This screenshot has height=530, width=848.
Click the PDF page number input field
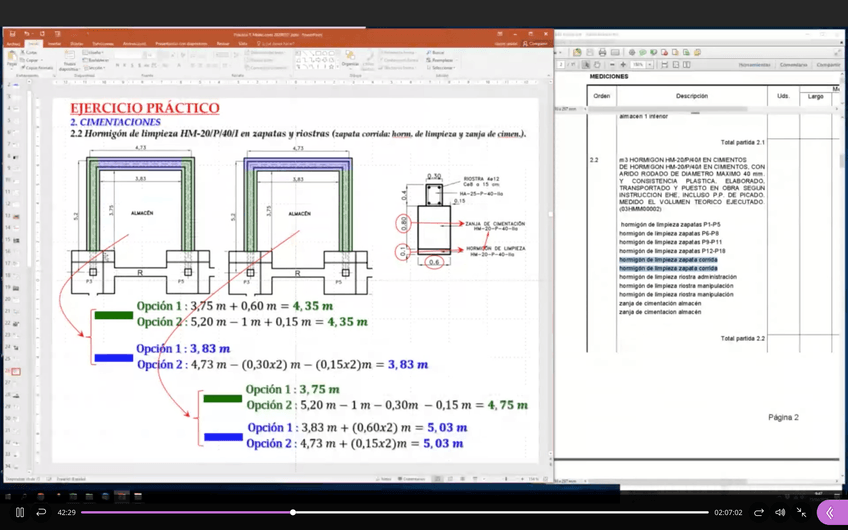563,65
